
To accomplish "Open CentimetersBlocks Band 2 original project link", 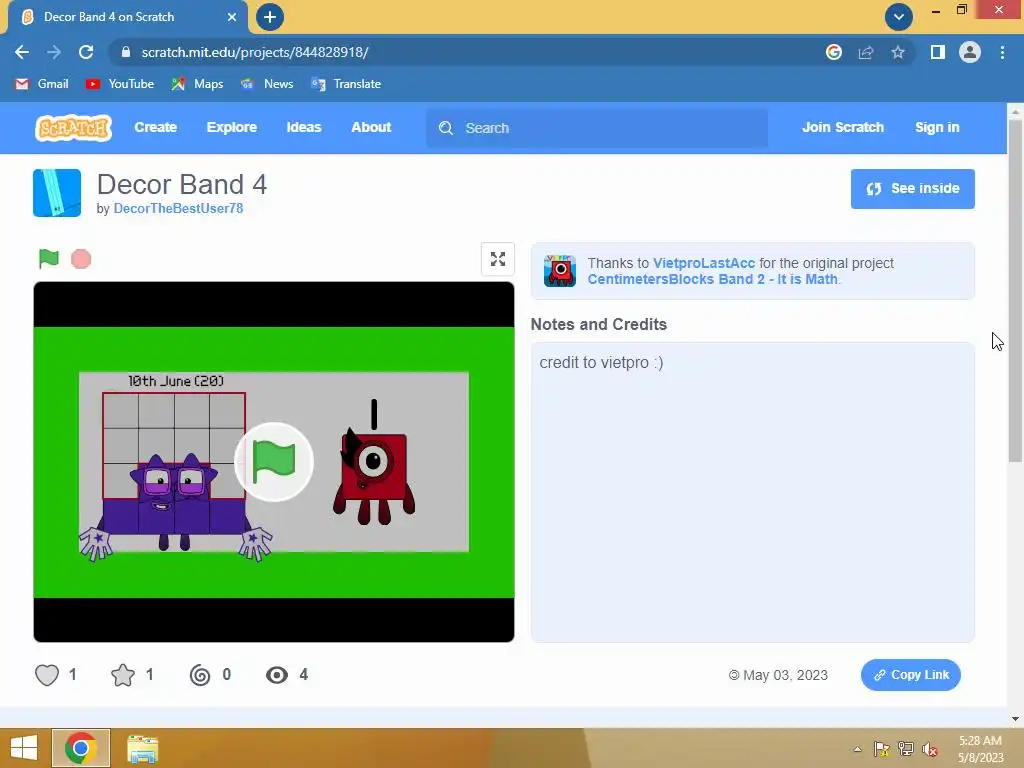I will coord(712,280).
